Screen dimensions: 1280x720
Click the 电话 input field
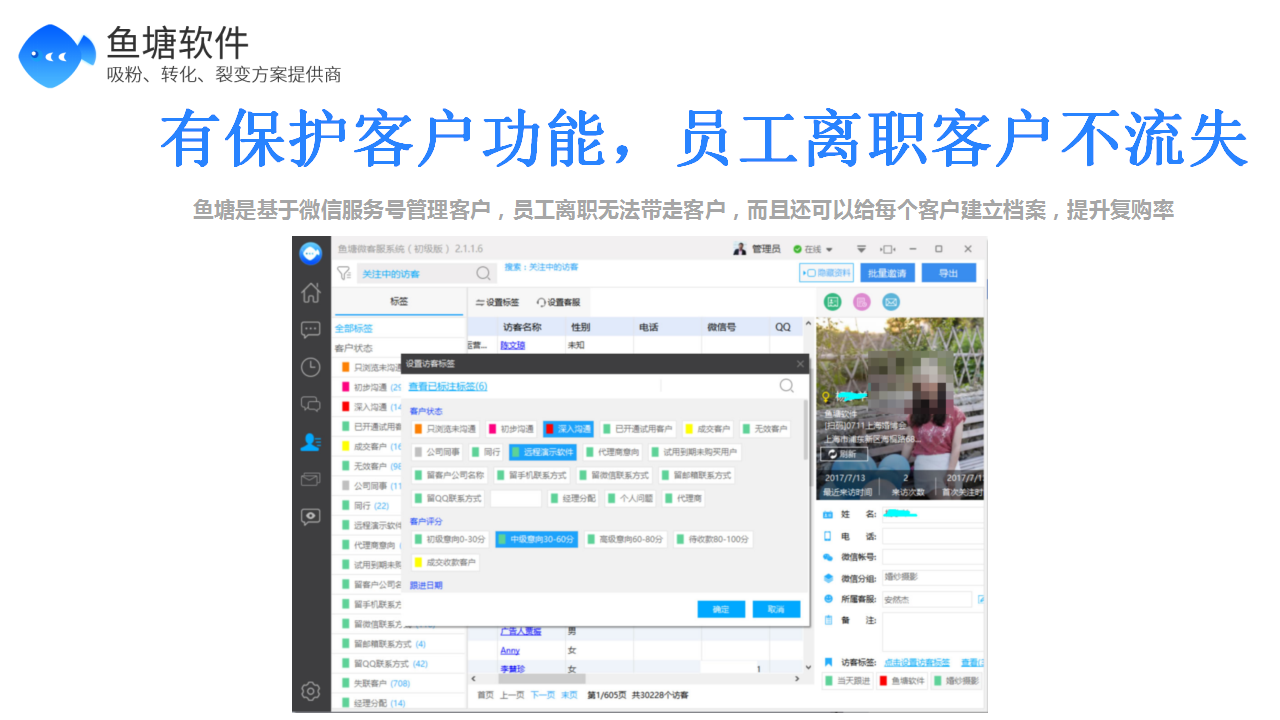pos(933,536)
